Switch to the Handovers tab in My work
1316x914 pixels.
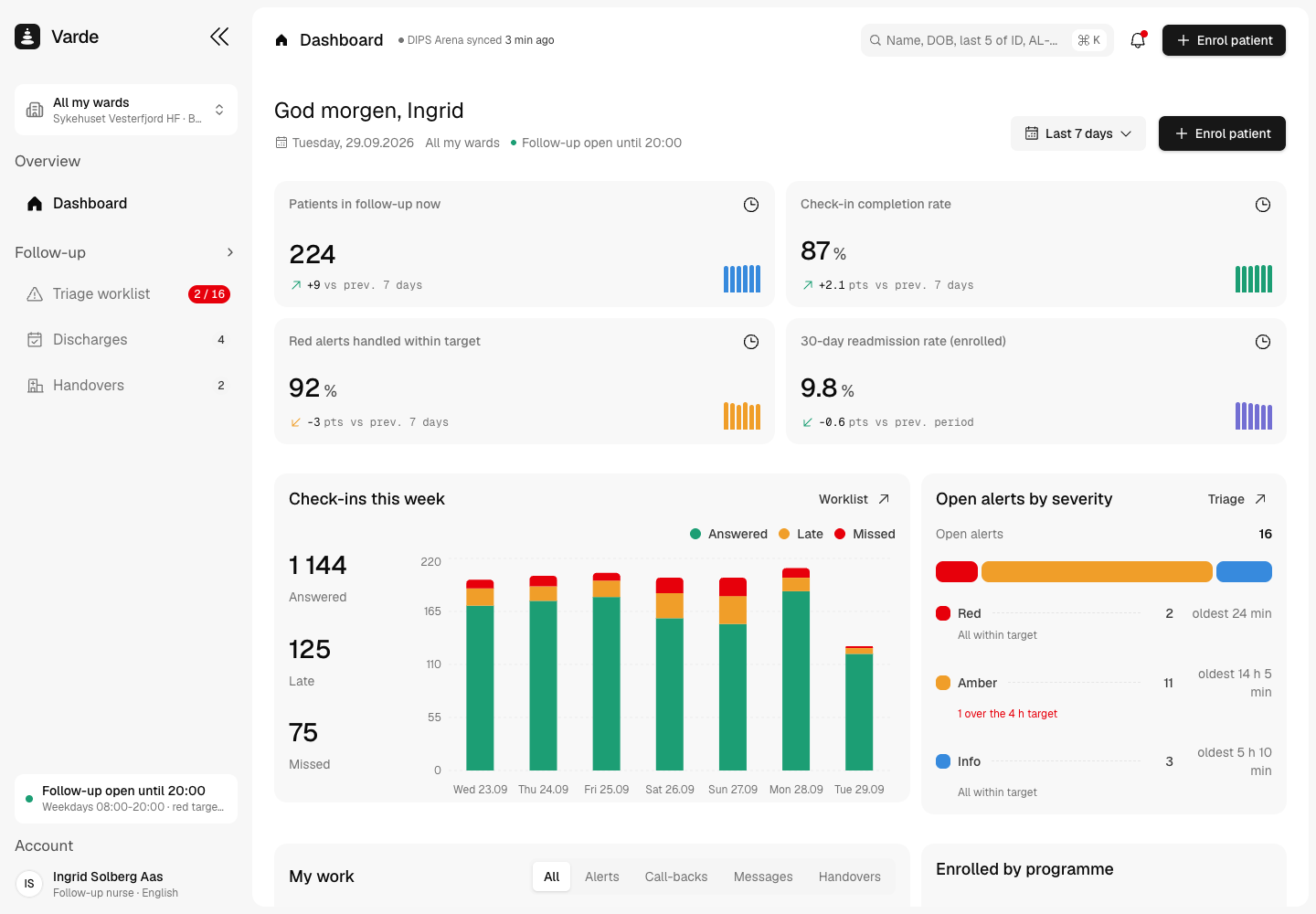pos(850,877)
